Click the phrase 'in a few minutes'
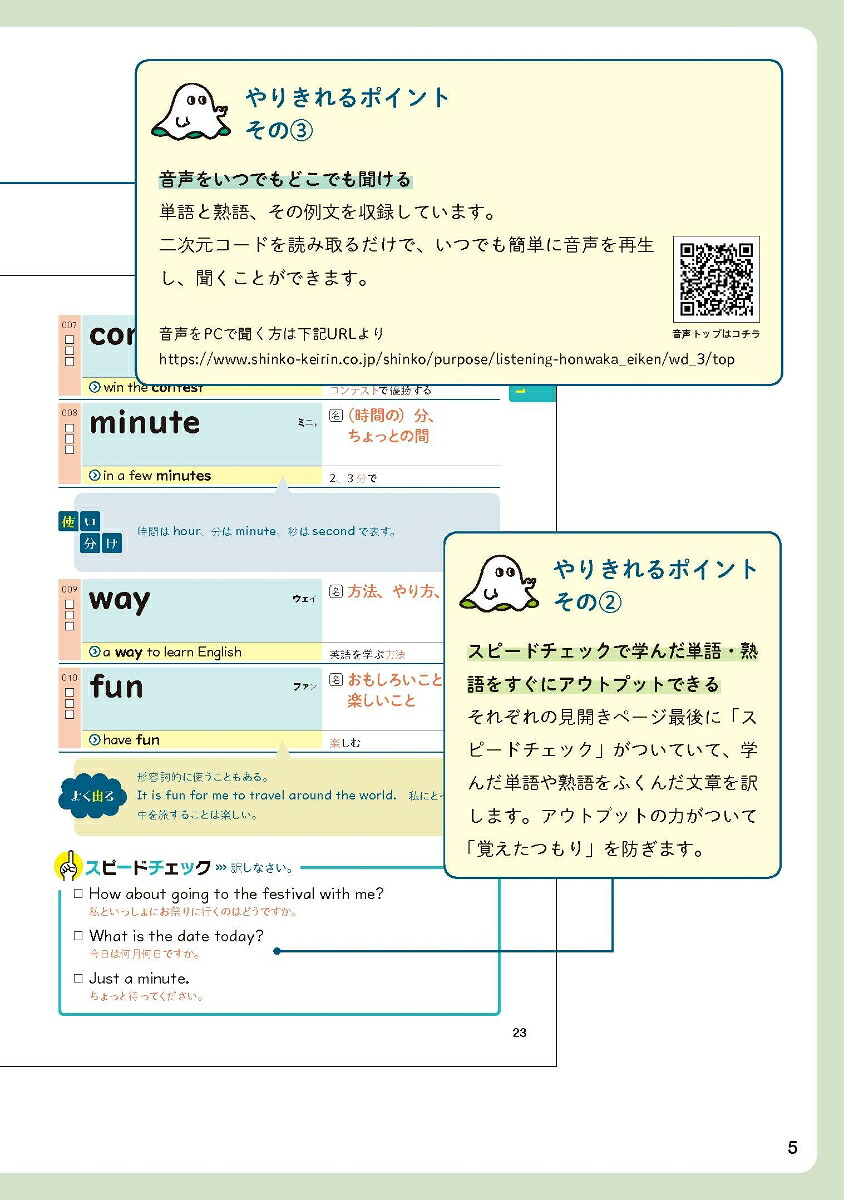 click(x=157, y=476)
